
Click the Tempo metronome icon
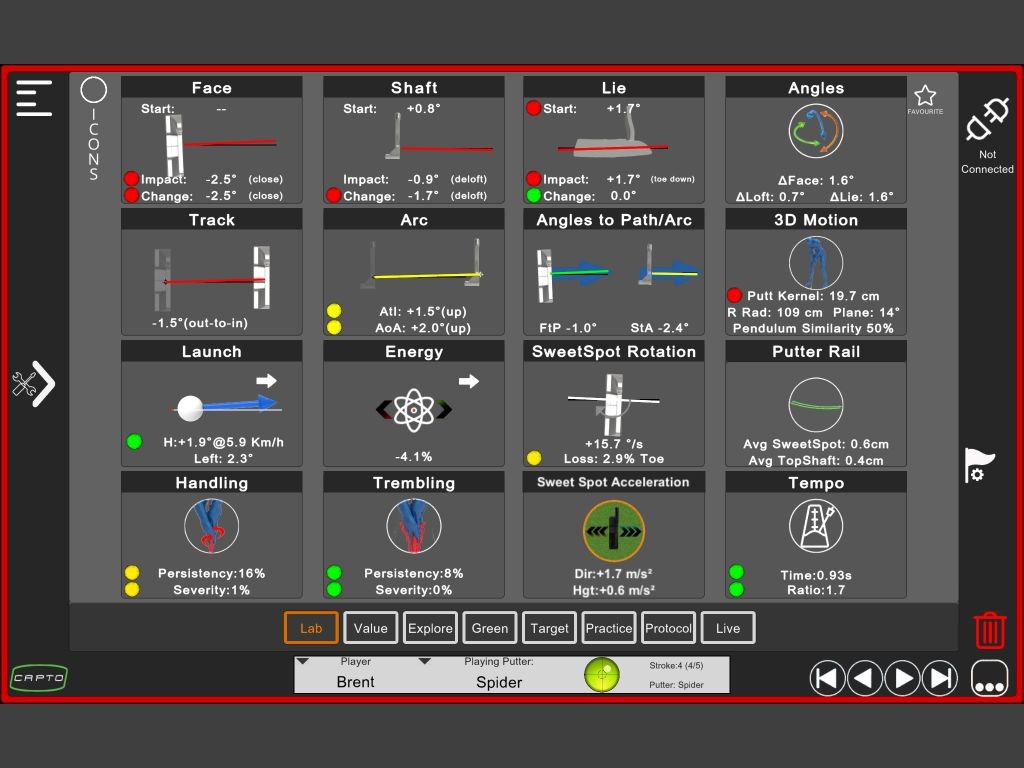(x=816, y=526)
